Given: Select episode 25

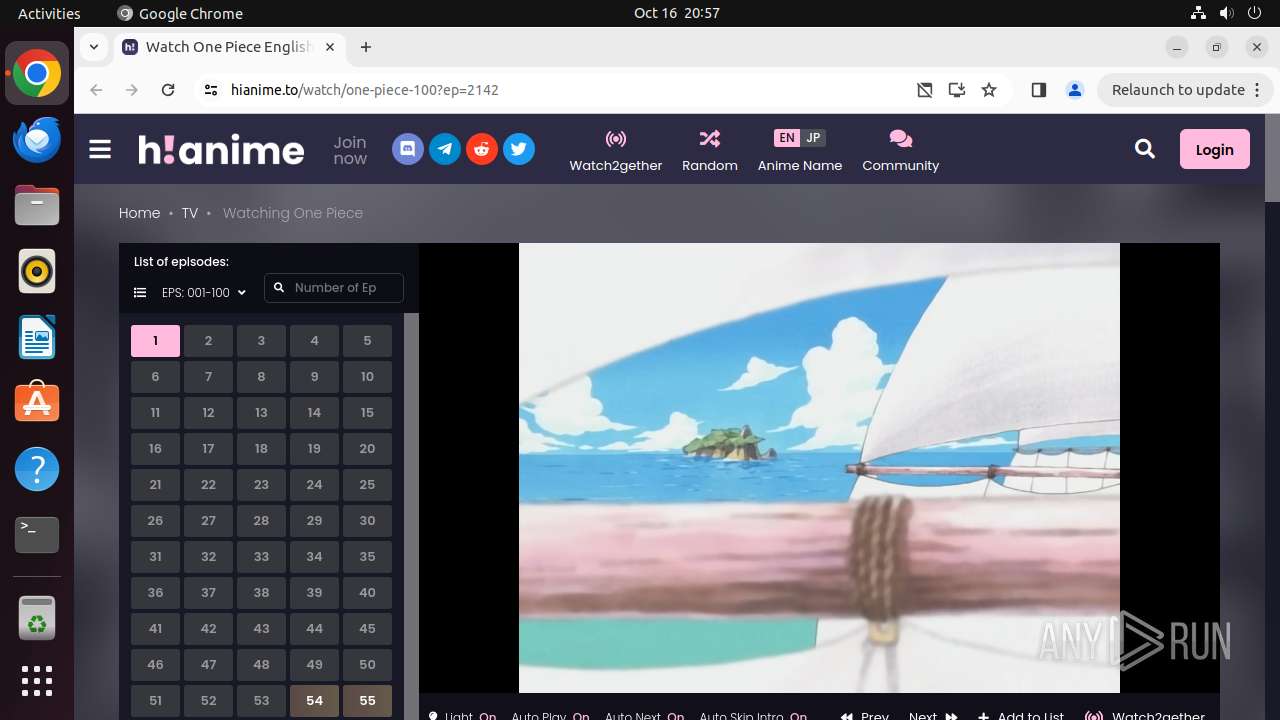Looking at the screenshot, I should coord(367,485).
